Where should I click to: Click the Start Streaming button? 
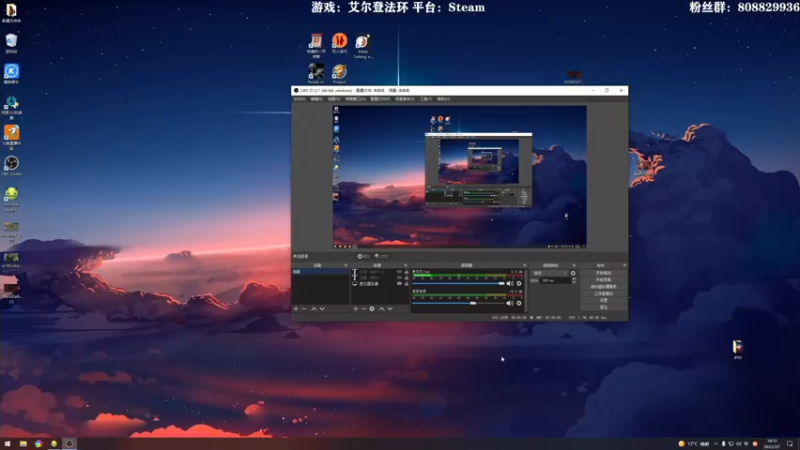tap(604, 272)
